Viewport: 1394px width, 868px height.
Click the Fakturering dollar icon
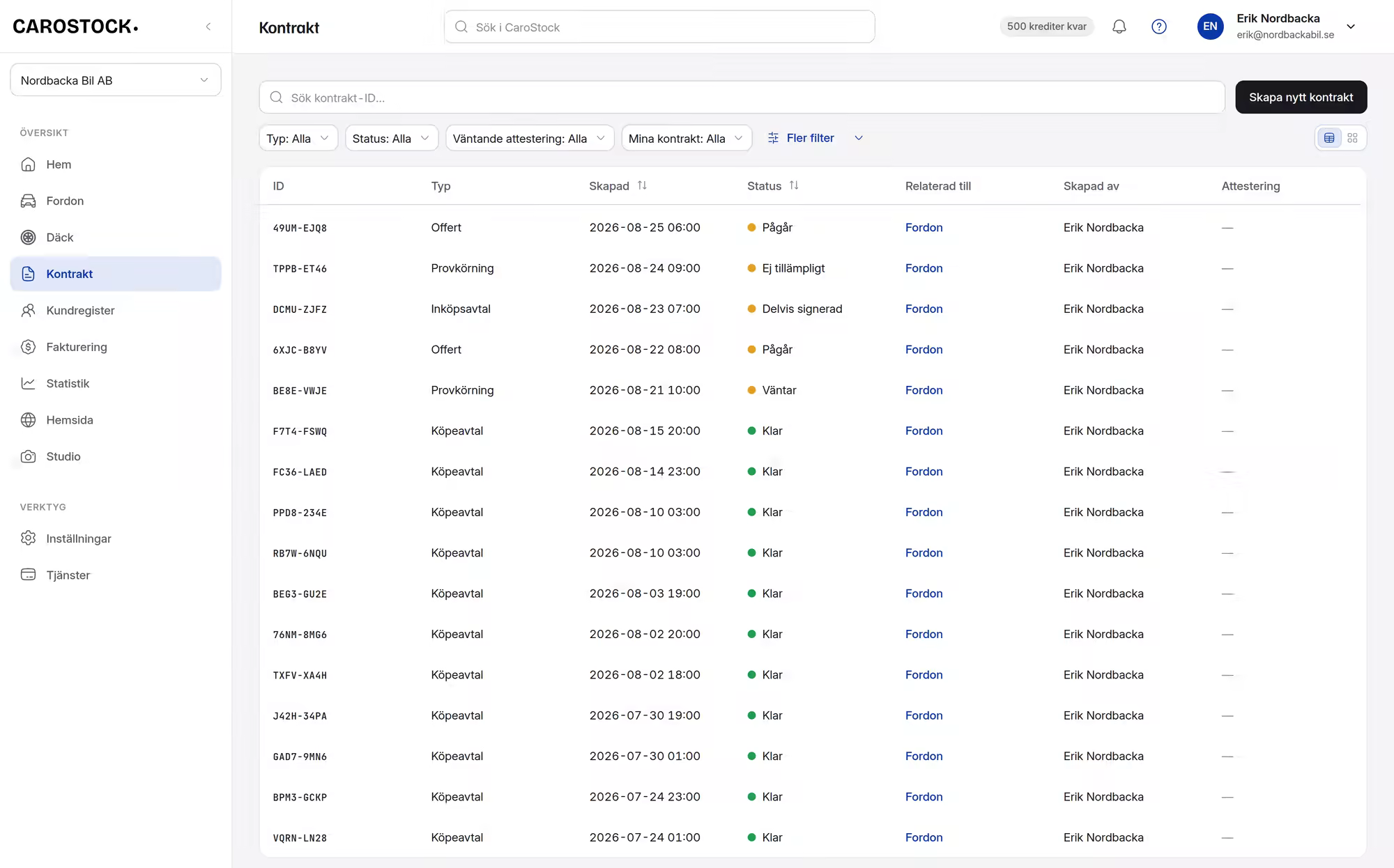click(x=28, y=347)
